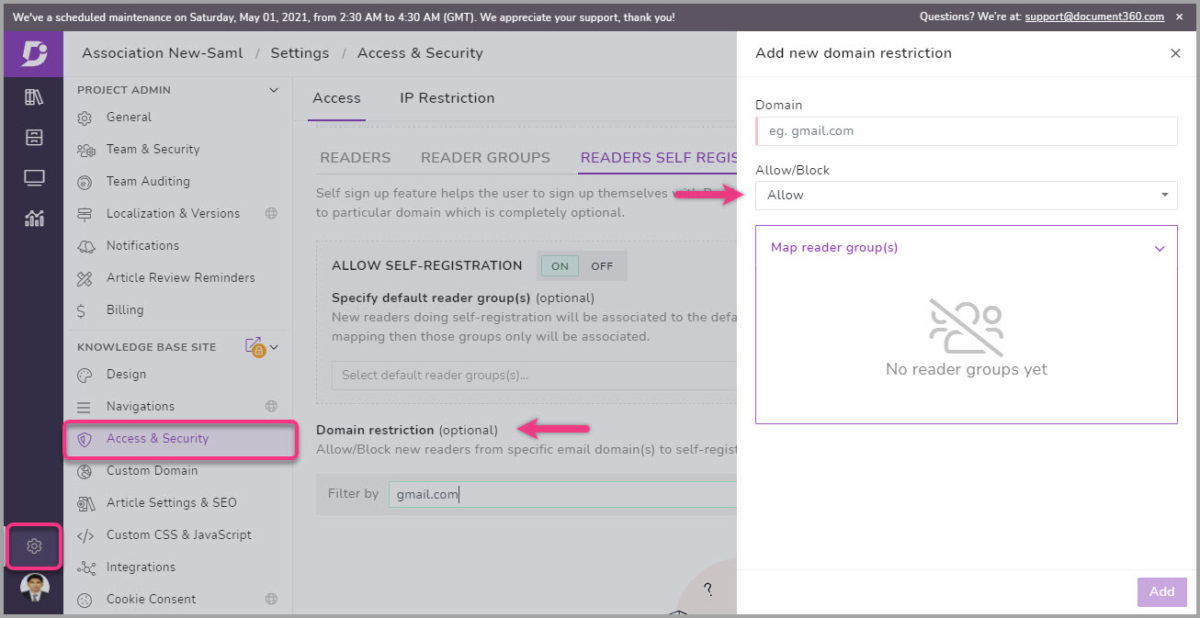Click the Add button in the panel
This screenshot has height=618, width=1200.
[x=1160, y=591]
